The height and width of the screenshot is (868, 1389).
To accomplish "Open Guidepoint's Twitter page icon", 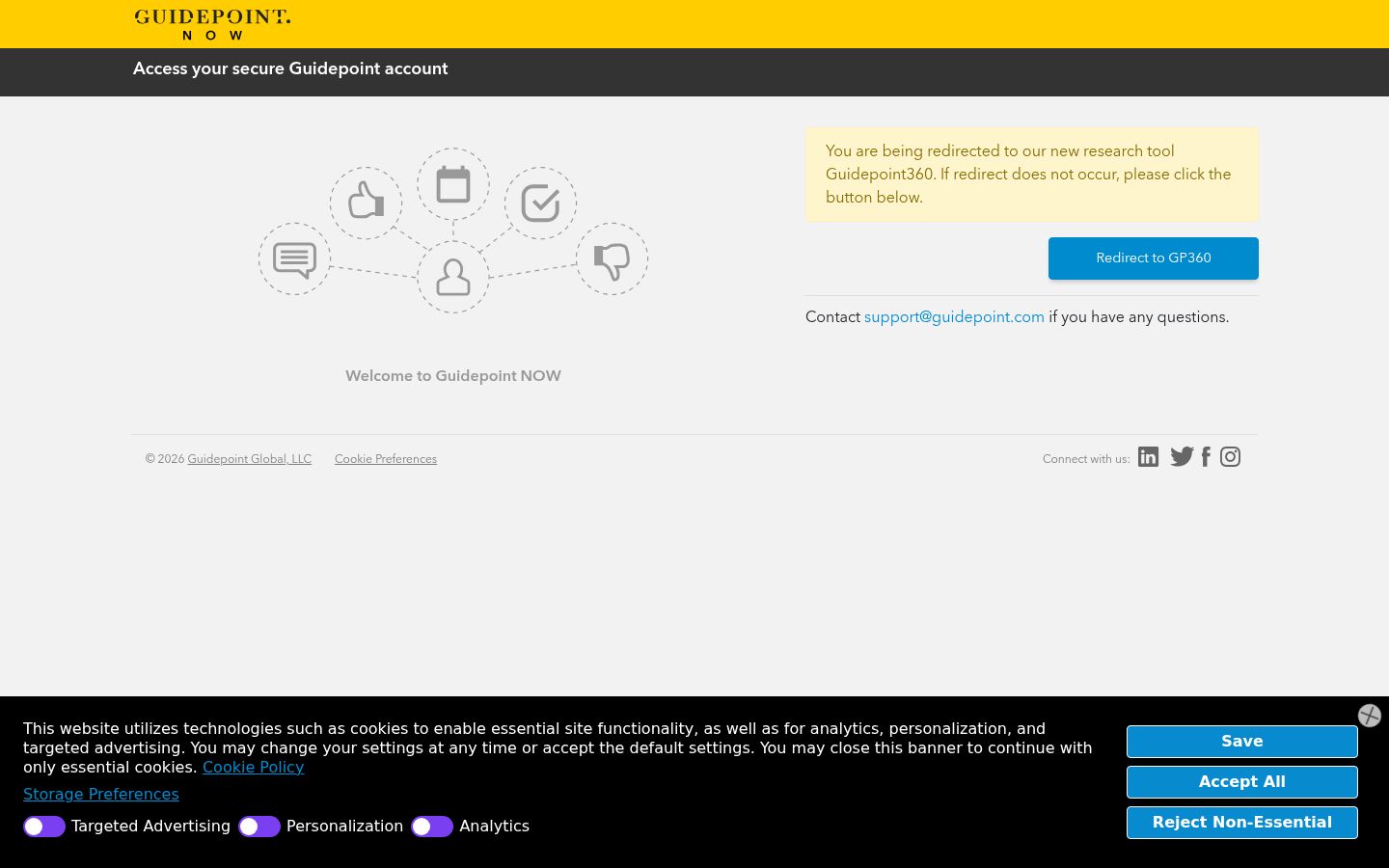I will pyautogui.click(x=1182, y=457).
